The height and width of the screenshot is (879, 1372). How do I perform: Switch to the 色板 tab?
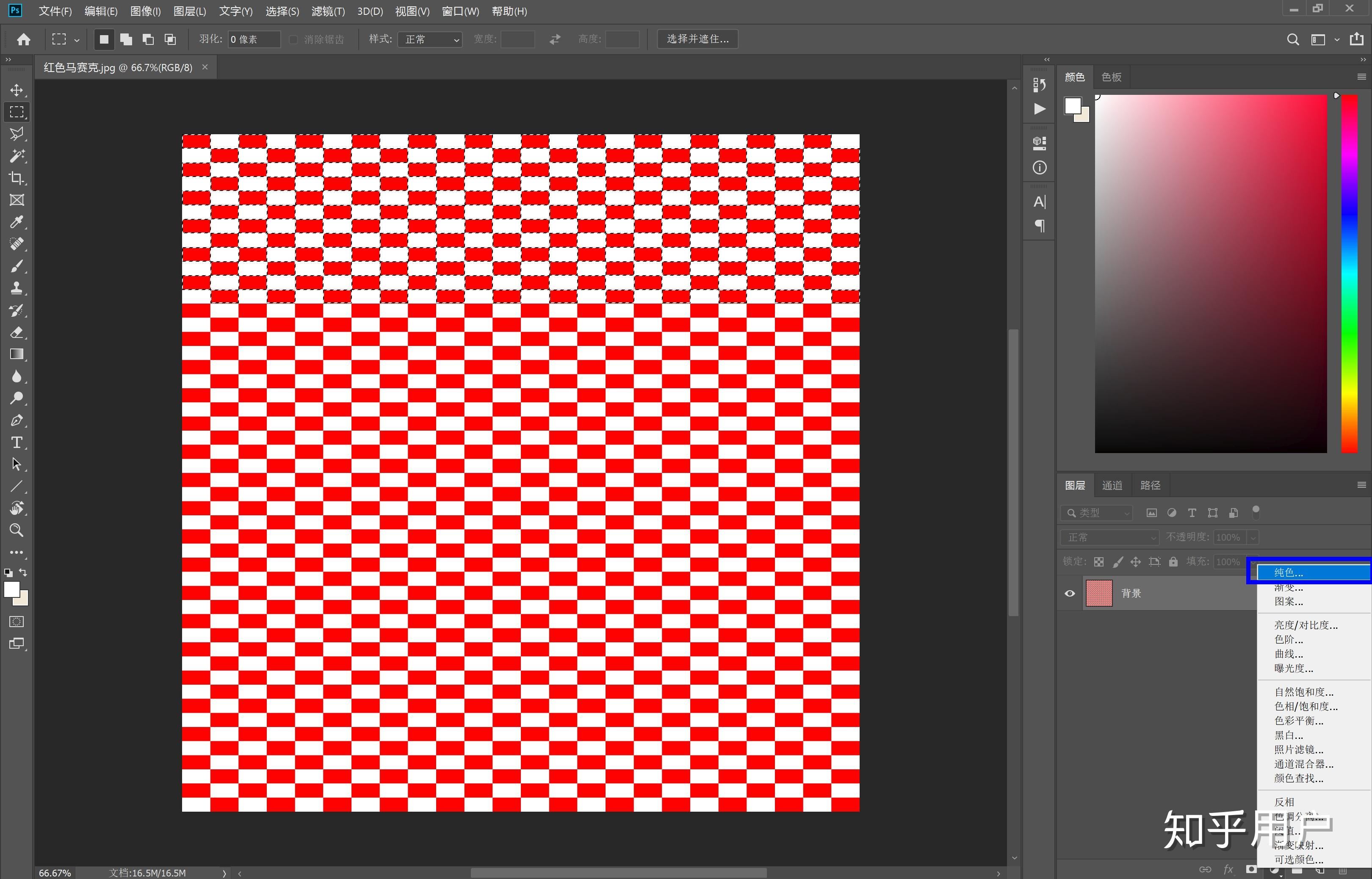1111,77
